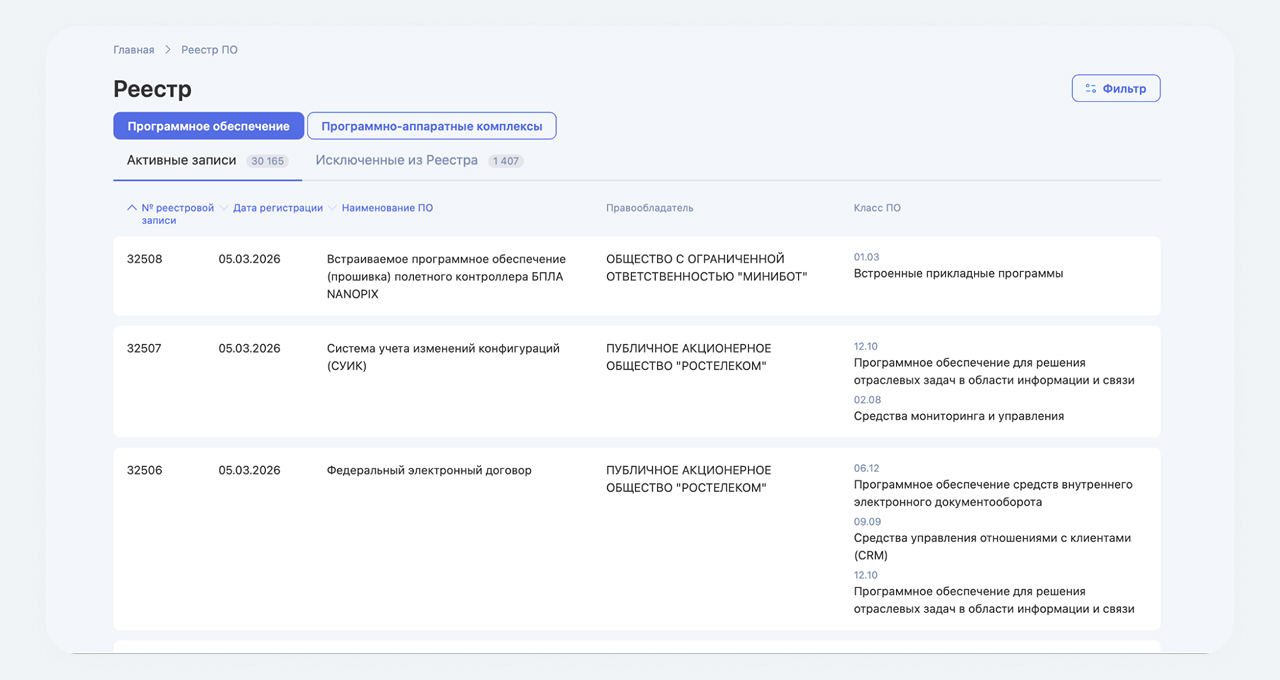Image resolution: width=1280 pixels, height=680 pixels.
Task: Open Федеральный электронный договор entry
Action: click(x=429, y=470)
